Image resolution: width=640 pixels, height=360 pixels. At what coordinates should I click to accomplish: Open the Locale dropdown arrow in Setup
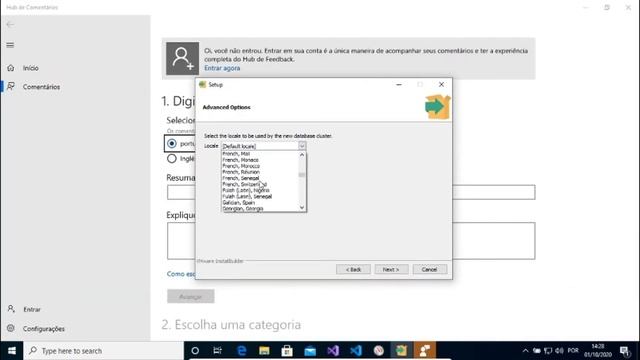pos(302,146)
